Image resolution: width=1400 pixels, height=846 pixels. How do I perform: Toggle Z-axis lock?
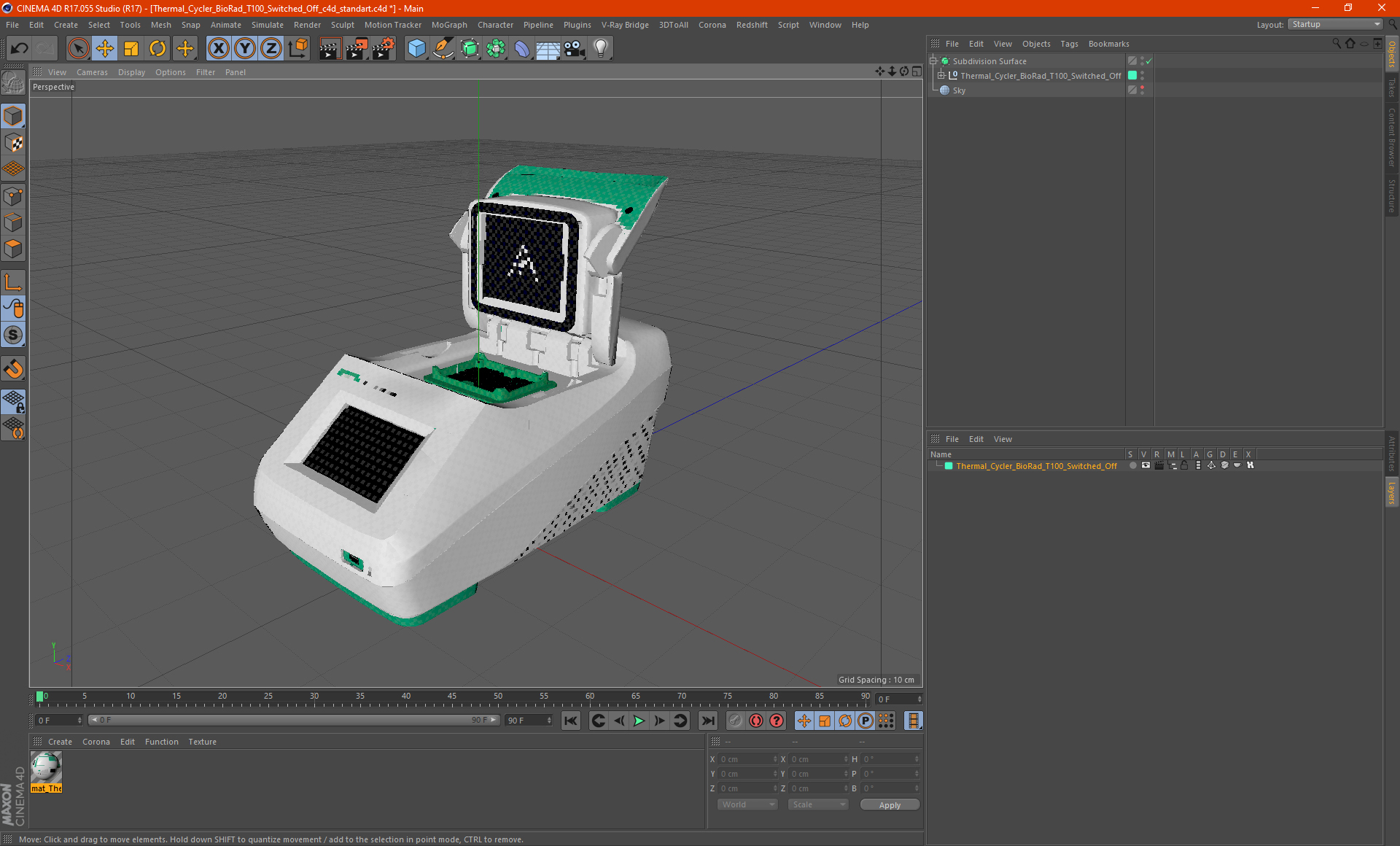coord(271,48)
